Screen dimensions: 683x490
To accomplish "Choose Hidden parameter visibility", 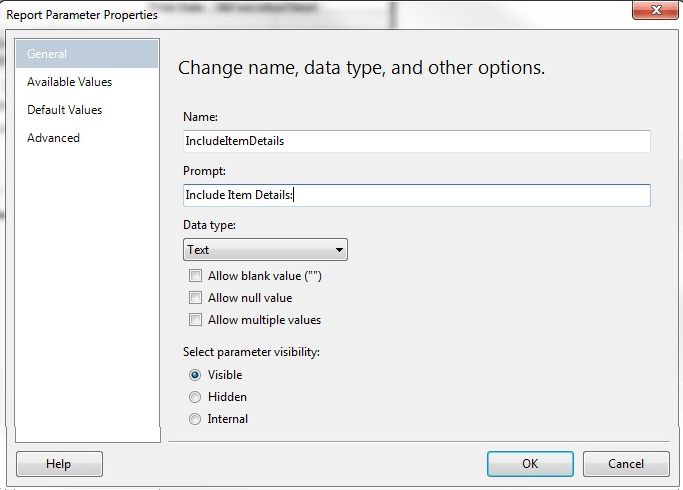I will pyautogui.click(x=195, y=397).
